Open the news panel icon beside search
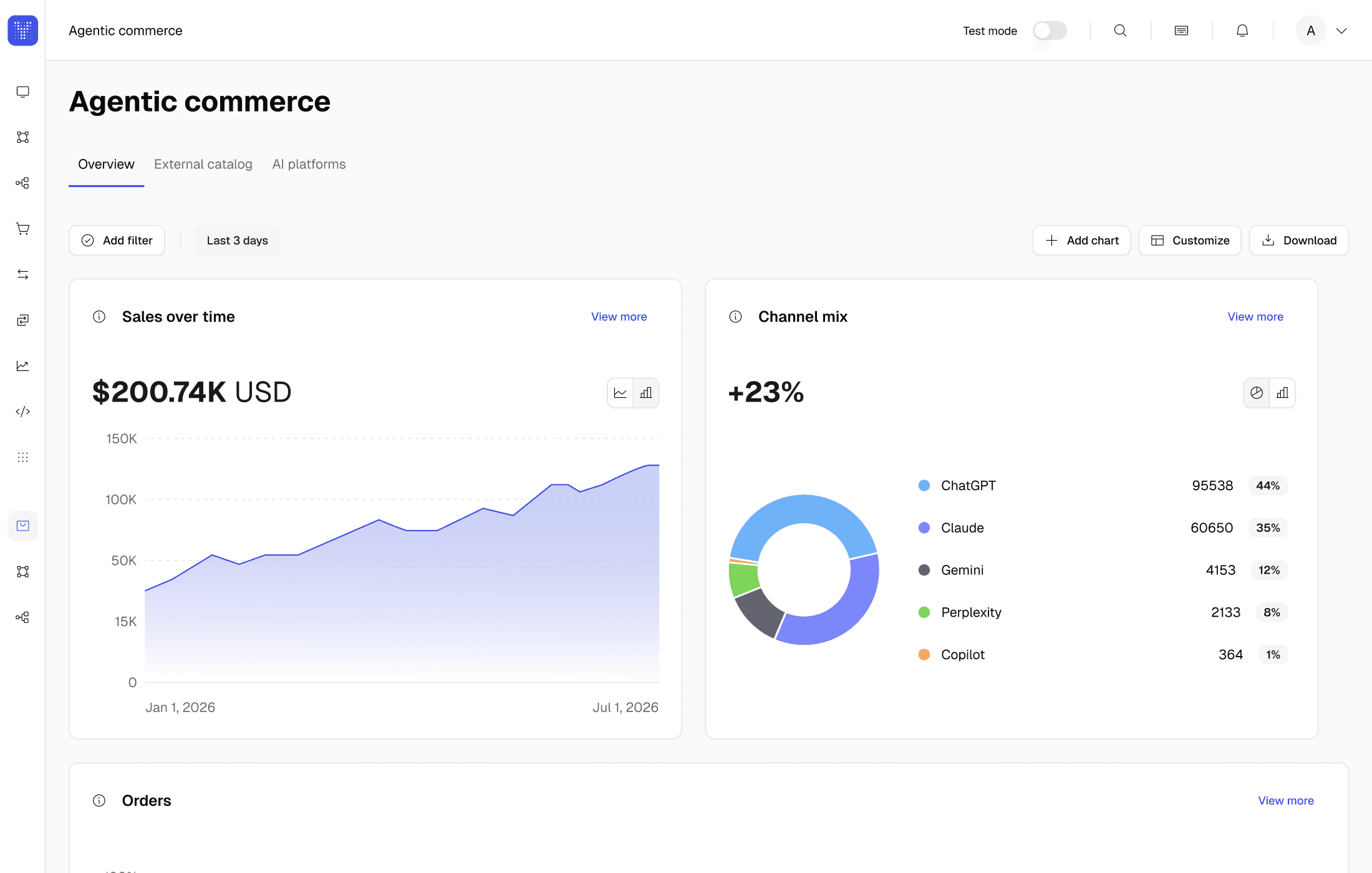The height and width of the screenshot is (873, 1372). coord(1181,31)
